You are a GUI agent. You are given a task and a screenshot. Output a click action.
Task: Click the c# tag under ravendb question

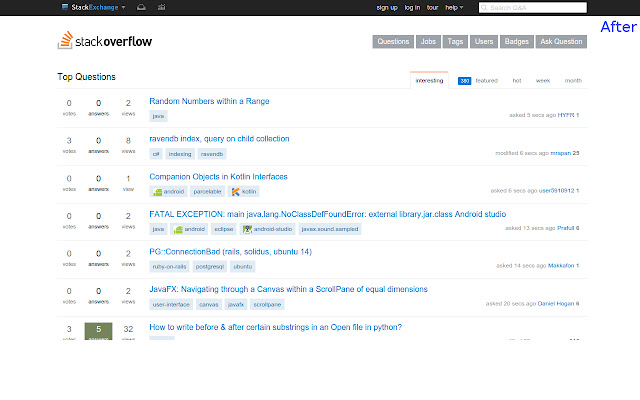(x=156, y=154)
